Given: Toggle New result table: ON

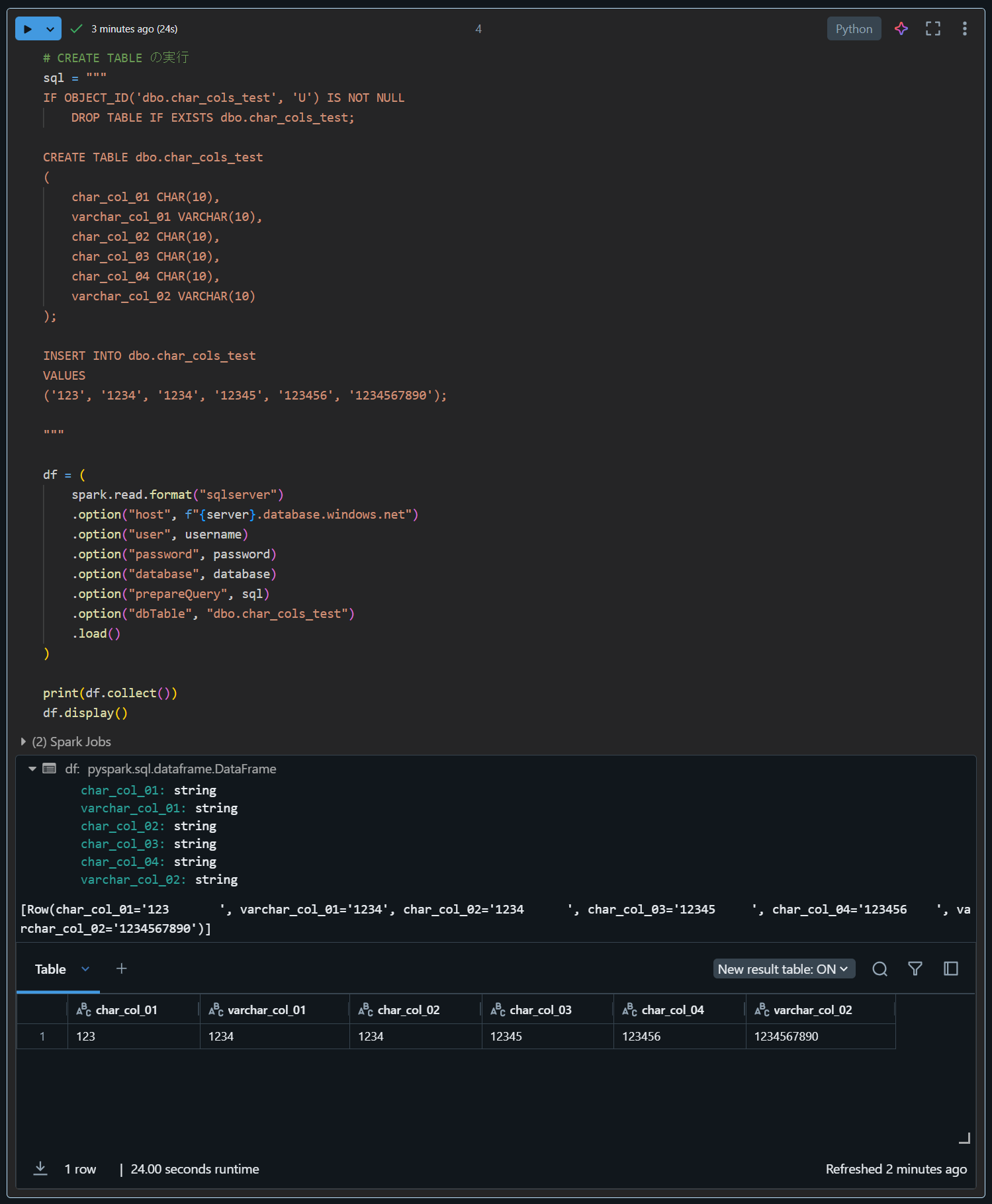Looking at the screenshot, I should (784, 969).
